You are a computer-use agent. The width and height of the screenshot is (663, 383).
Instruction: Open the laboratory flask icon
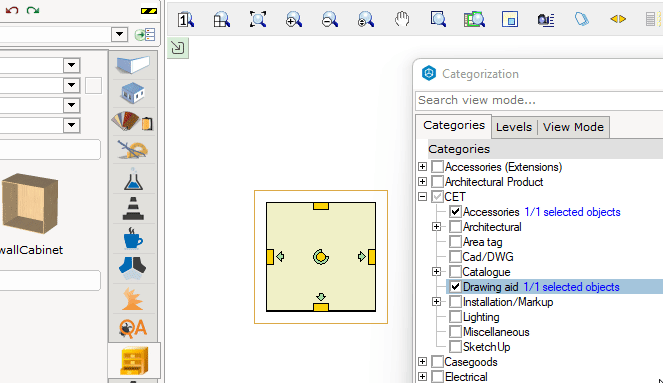click(x=133, y=179)
